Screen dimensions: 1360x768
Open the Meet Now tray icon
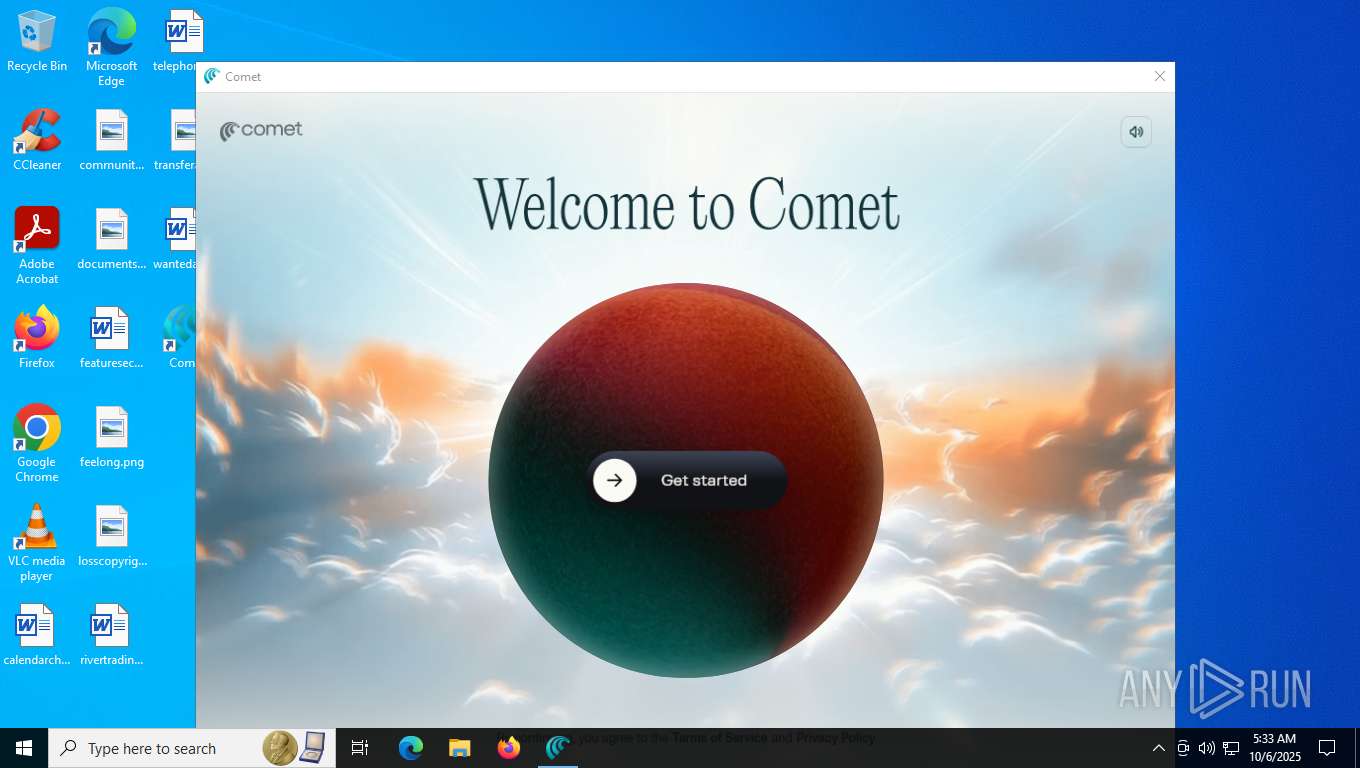(1182, 748)
